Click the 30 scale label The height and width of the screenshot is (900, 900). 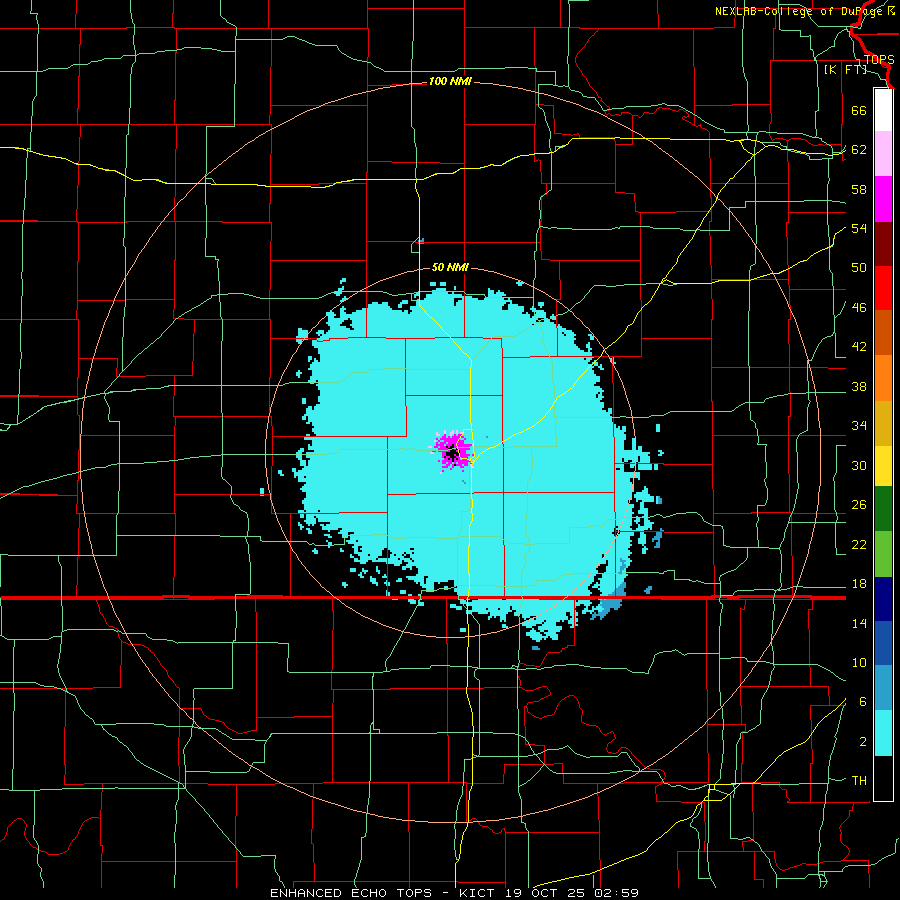pyautogui.click(x=859, y=465)
